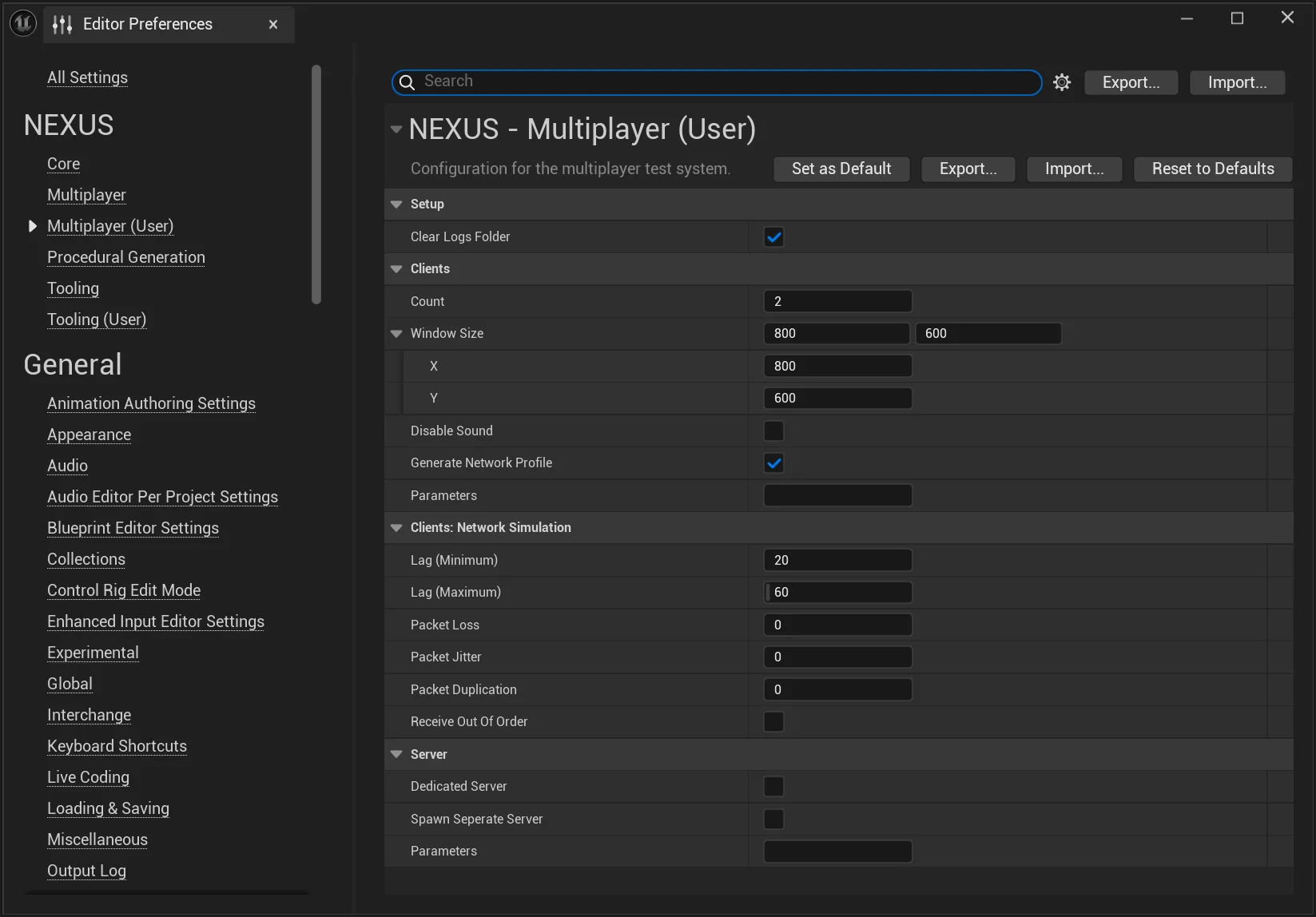
Task: Collapse Clients: Network Simulation section
Action: click(x=396, y=528)
